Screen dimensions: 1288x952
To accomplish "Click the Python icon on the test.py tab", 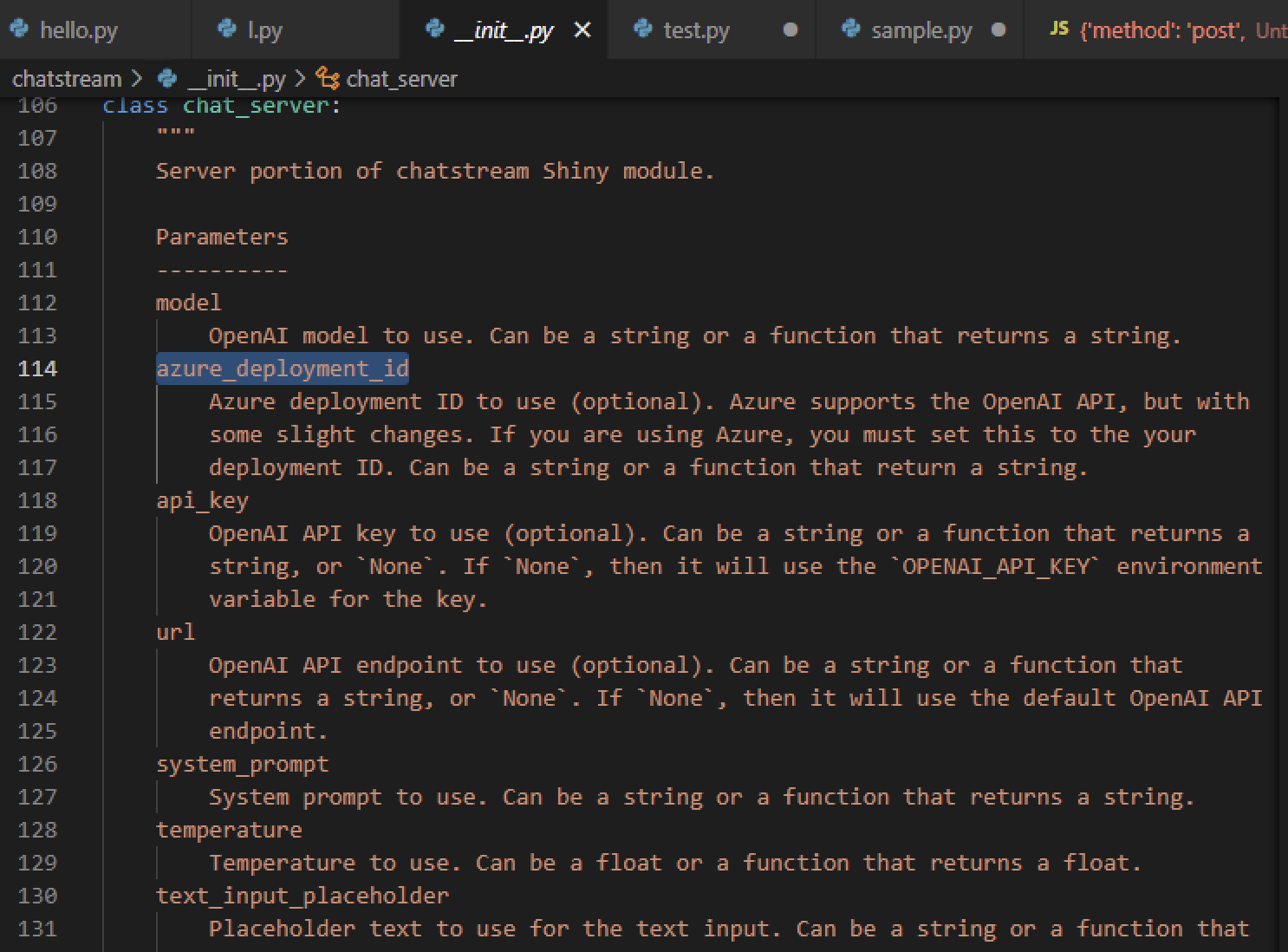I will 642,29.
